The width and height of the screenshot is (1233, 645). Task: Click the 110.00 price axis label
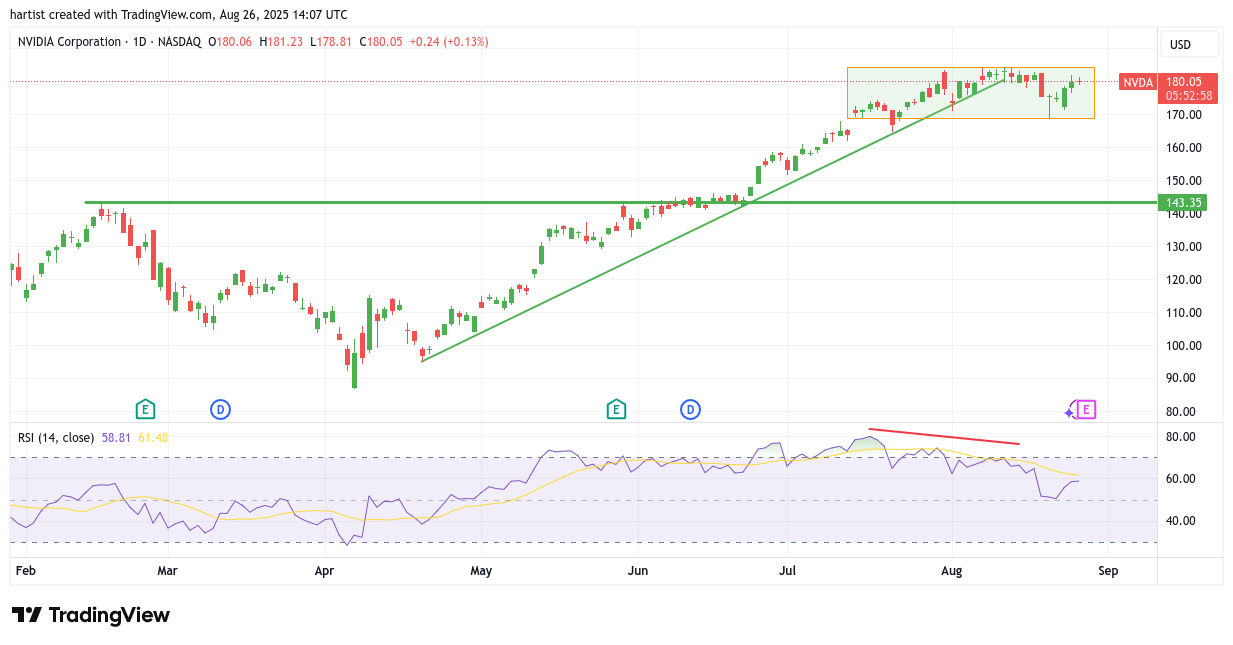tap(1185, 313)
